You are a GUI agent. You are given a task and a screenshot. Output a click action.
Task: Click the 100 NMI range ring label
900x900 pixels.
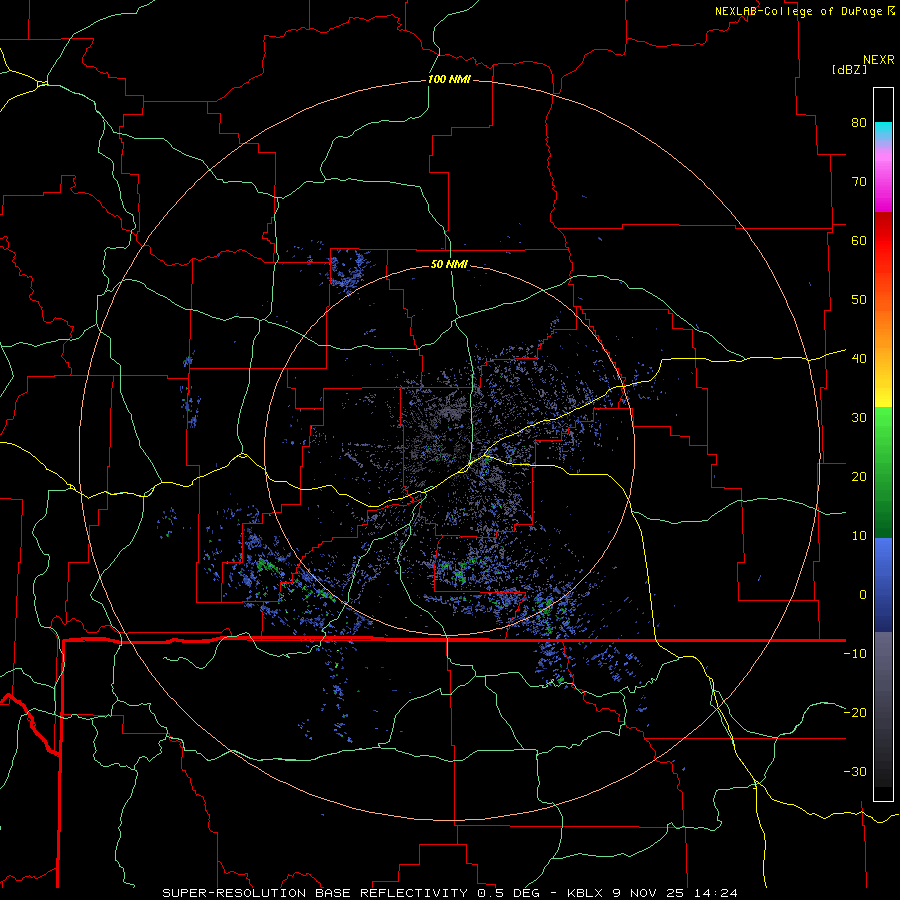pyautogui.click(x=449, y=79)
